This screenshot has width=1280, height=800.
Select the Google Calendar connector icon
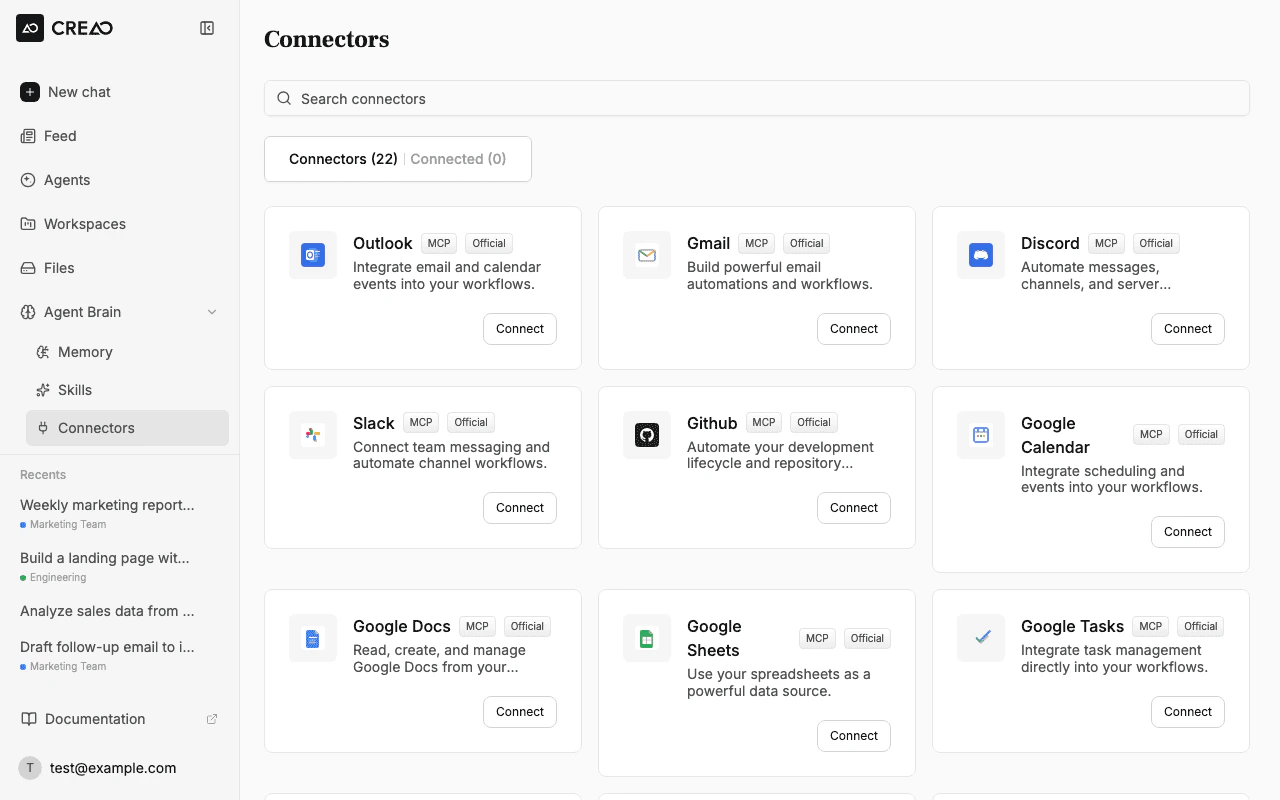point(981,435)
